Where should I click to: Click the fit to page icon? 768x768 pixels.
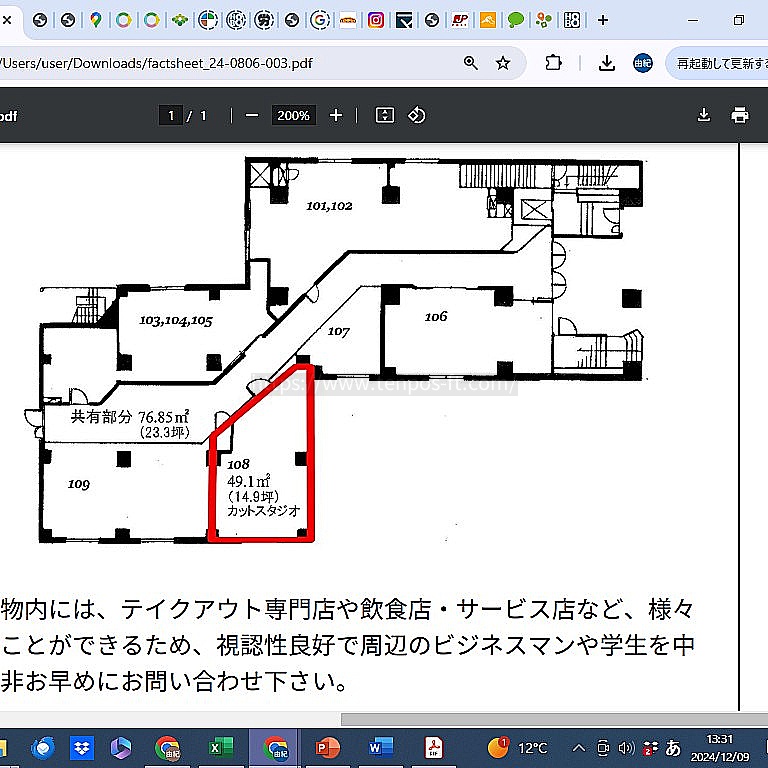pos(385,116)
